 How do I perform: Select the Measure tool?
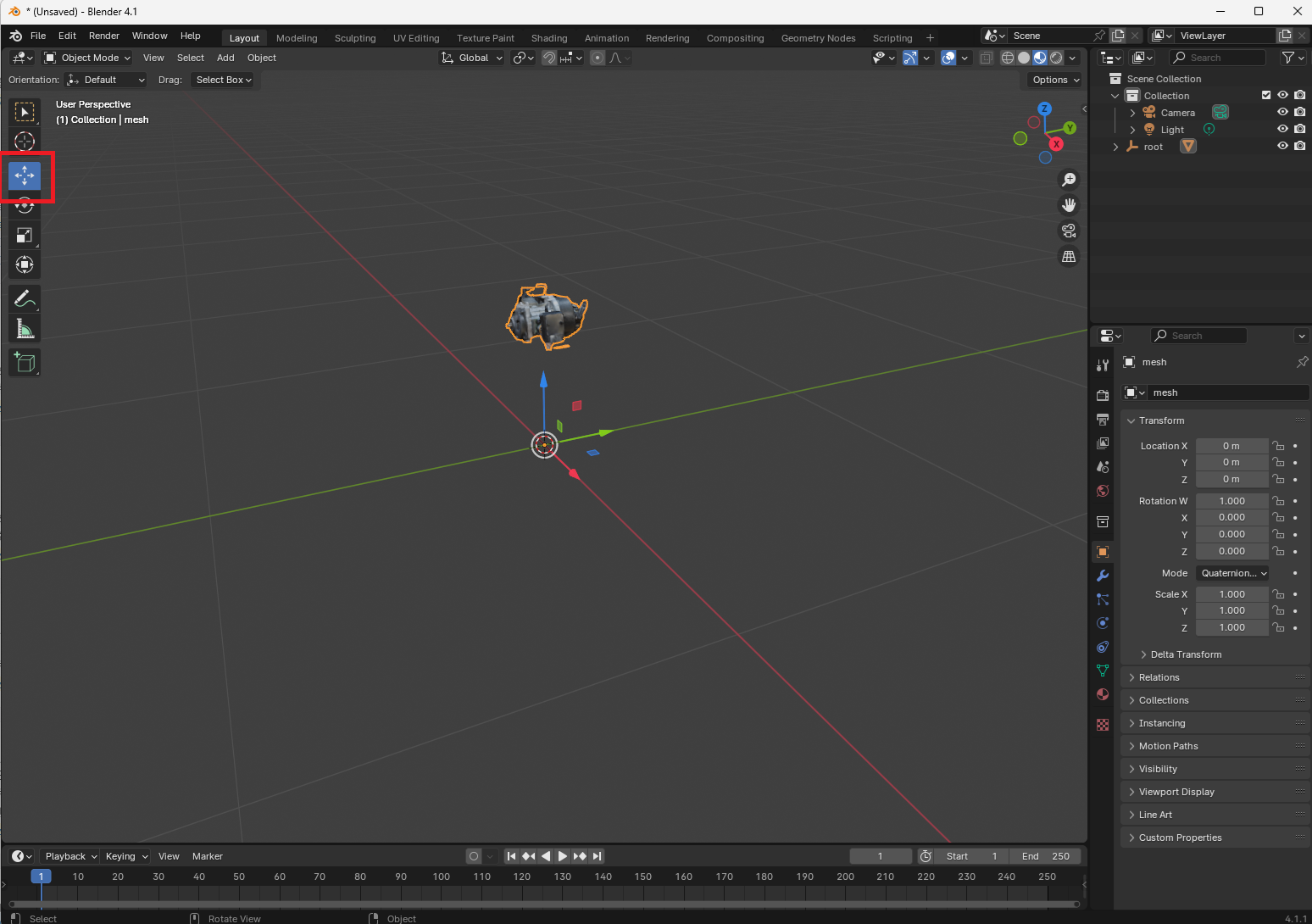25,329
